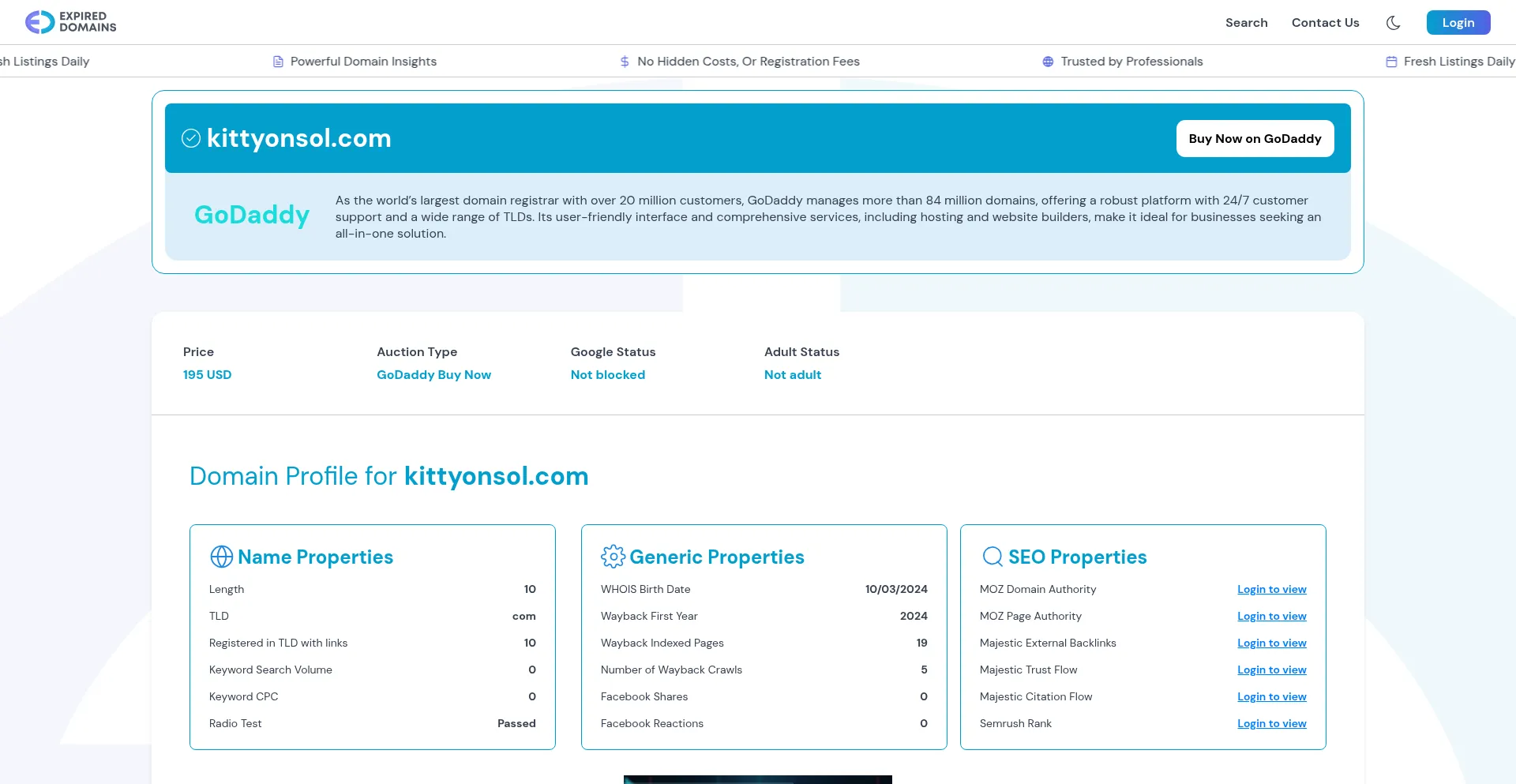Image resolution: width=1516 pixels, height=784 pixels.
Task: Click Buy Now on GoDaddy
Action: coord(1255,138)
